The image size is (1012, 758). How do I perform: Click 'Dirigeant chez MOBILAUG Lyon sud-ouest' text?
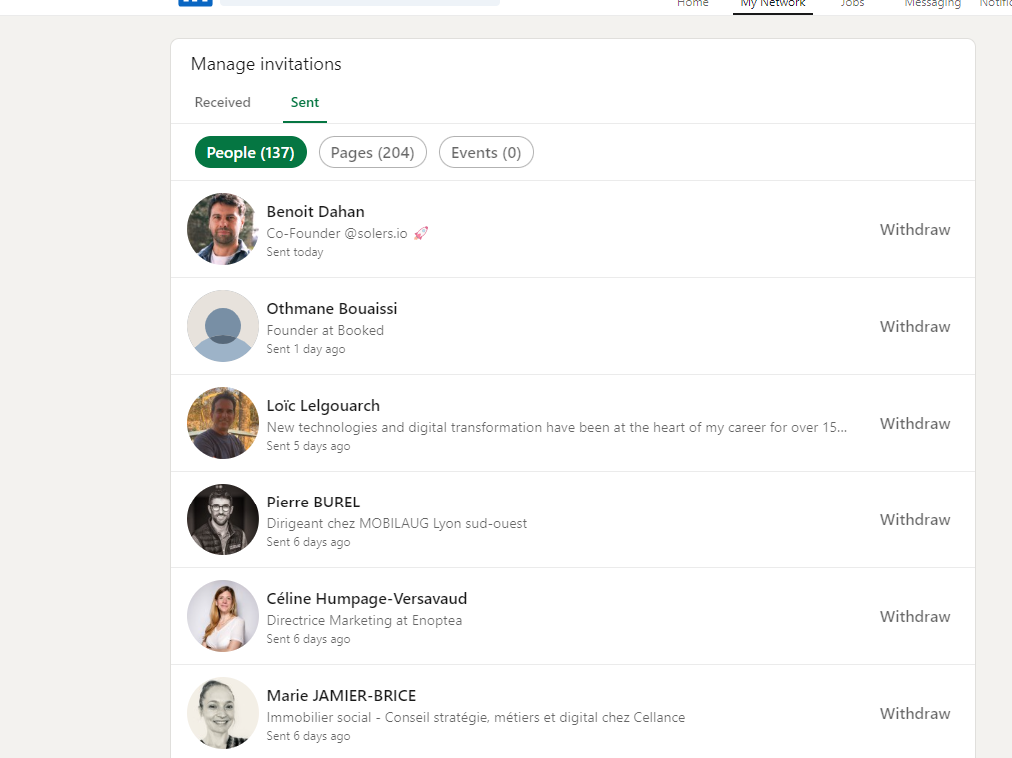pos(397,524)
